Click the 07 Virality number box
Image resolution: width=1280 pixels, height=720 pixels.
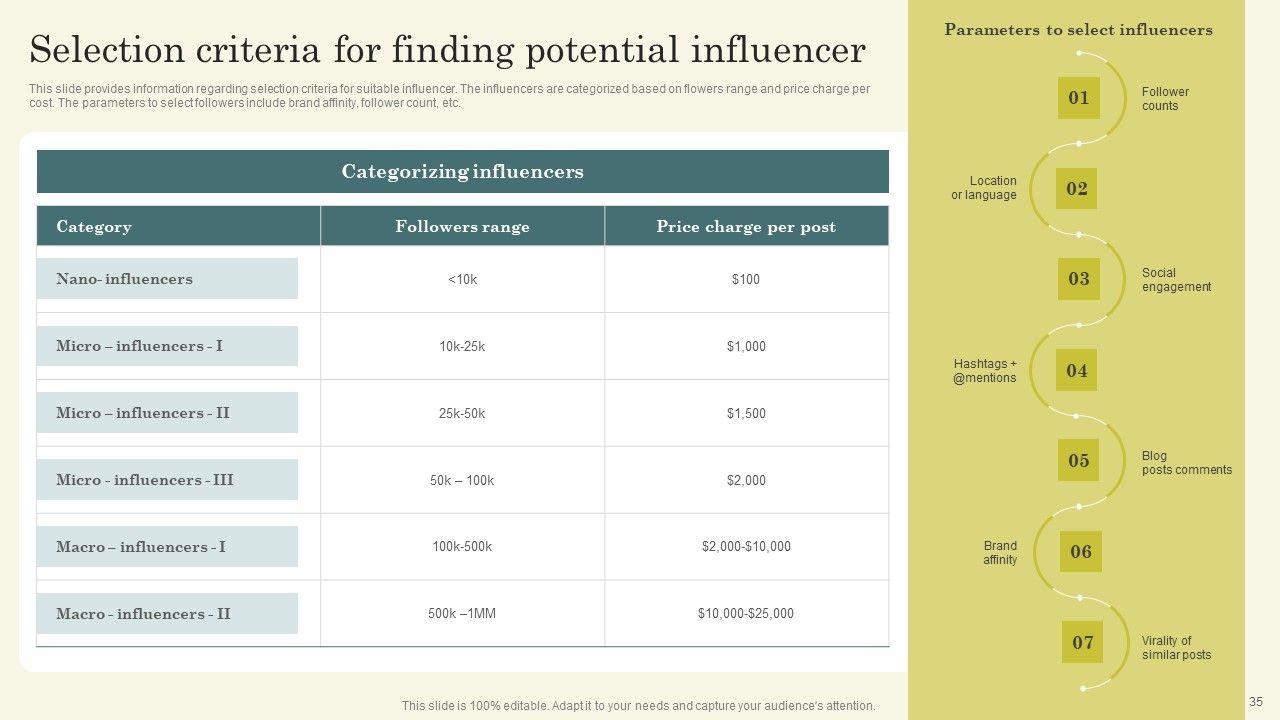click(1082, 643)
